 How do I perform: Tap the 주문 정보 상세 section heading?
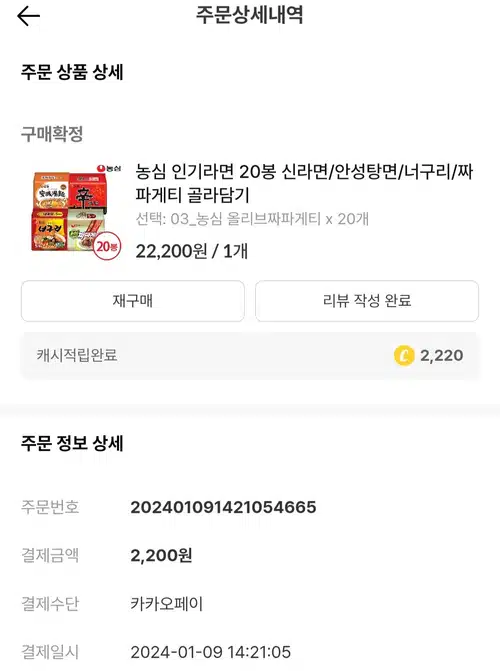72,443
